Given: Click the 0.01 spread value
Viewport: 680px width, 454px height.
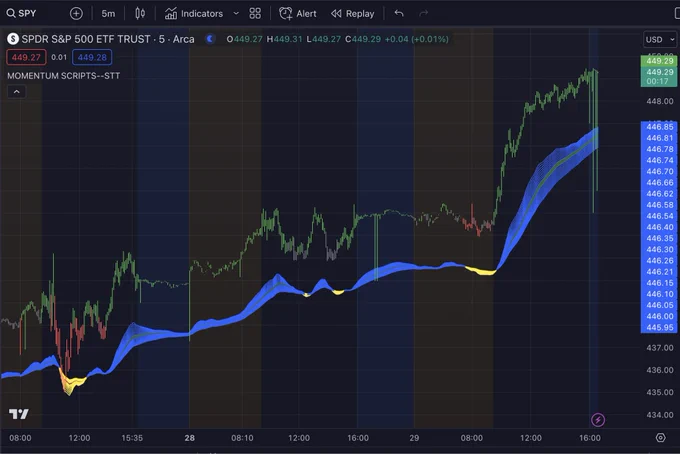Looking at the screenshot, I should 59,57.
